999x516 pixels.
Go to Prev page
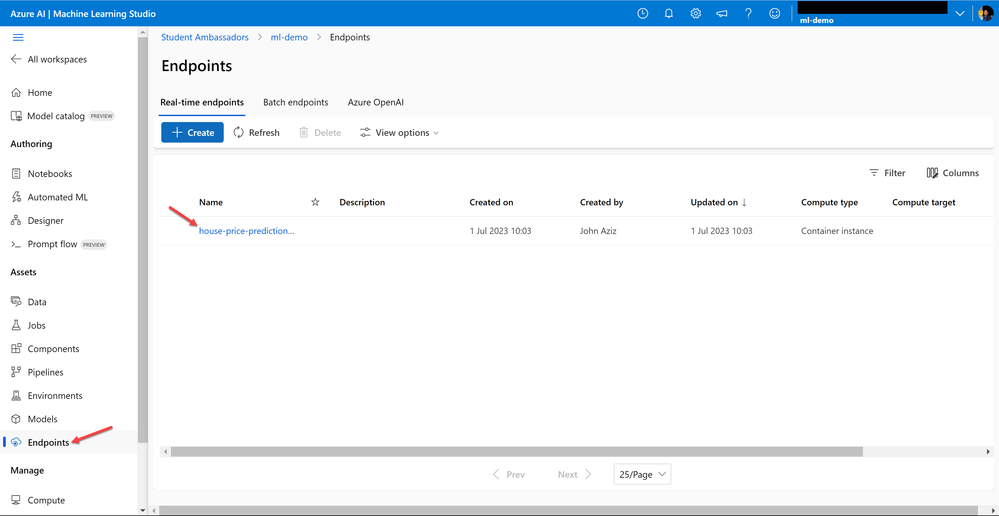[508, 475]
